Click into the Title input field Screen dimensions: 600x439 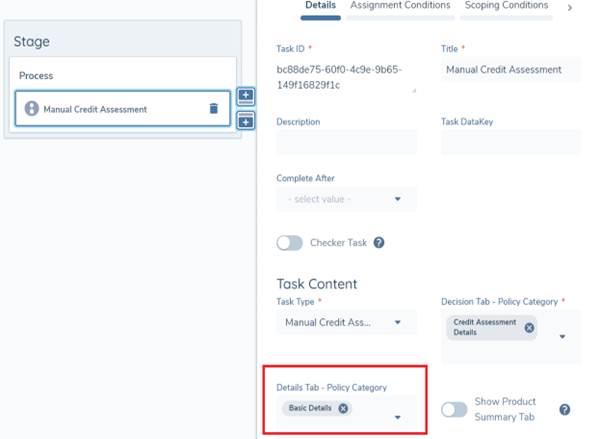pos(510,70)
